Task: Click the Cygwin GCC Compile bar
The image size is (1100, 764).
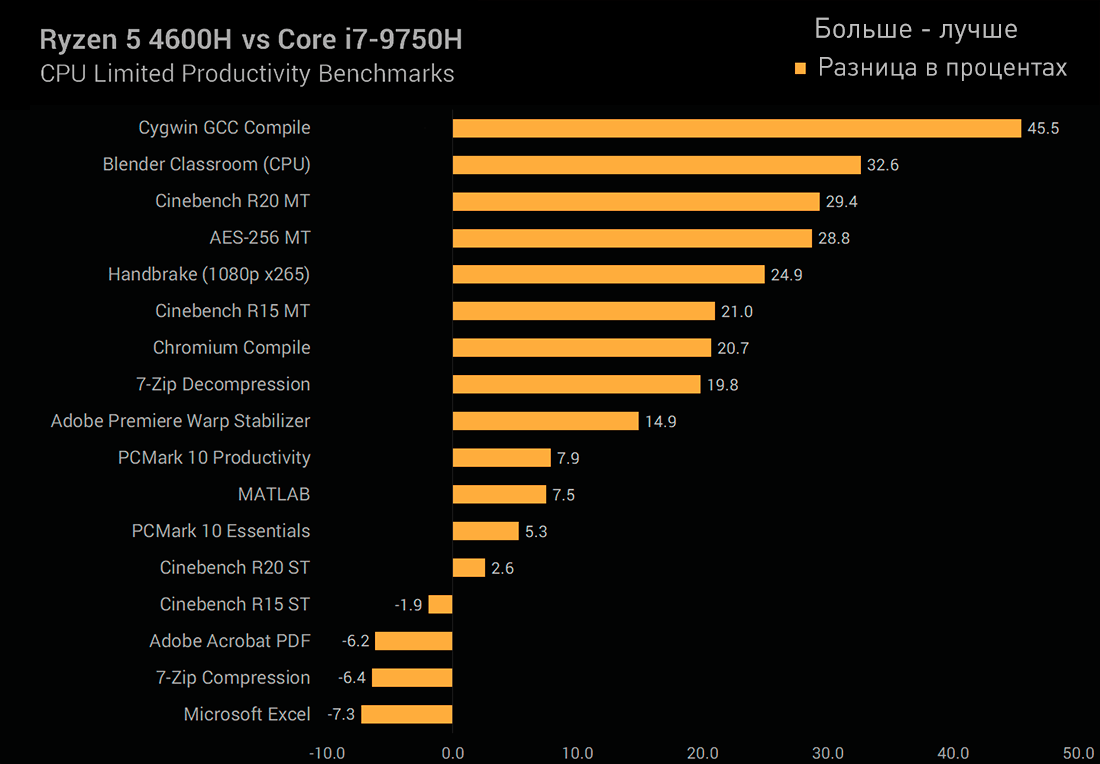Action: click(737, 128)
